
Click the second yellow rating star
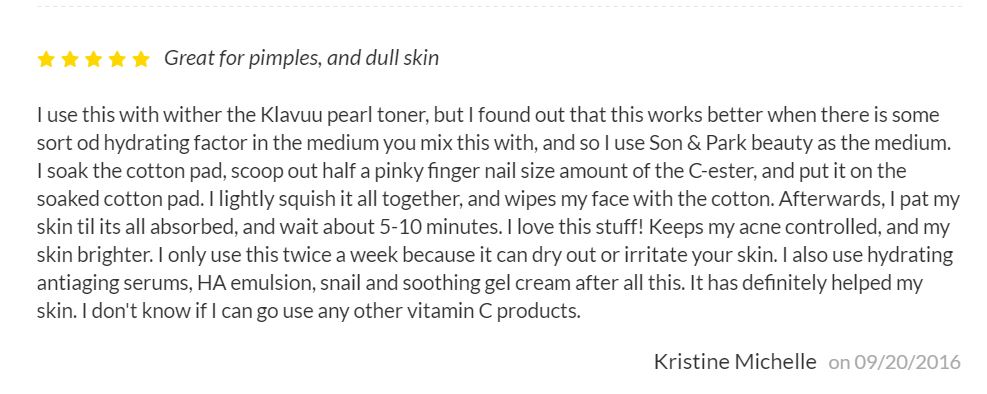[70, 59]
